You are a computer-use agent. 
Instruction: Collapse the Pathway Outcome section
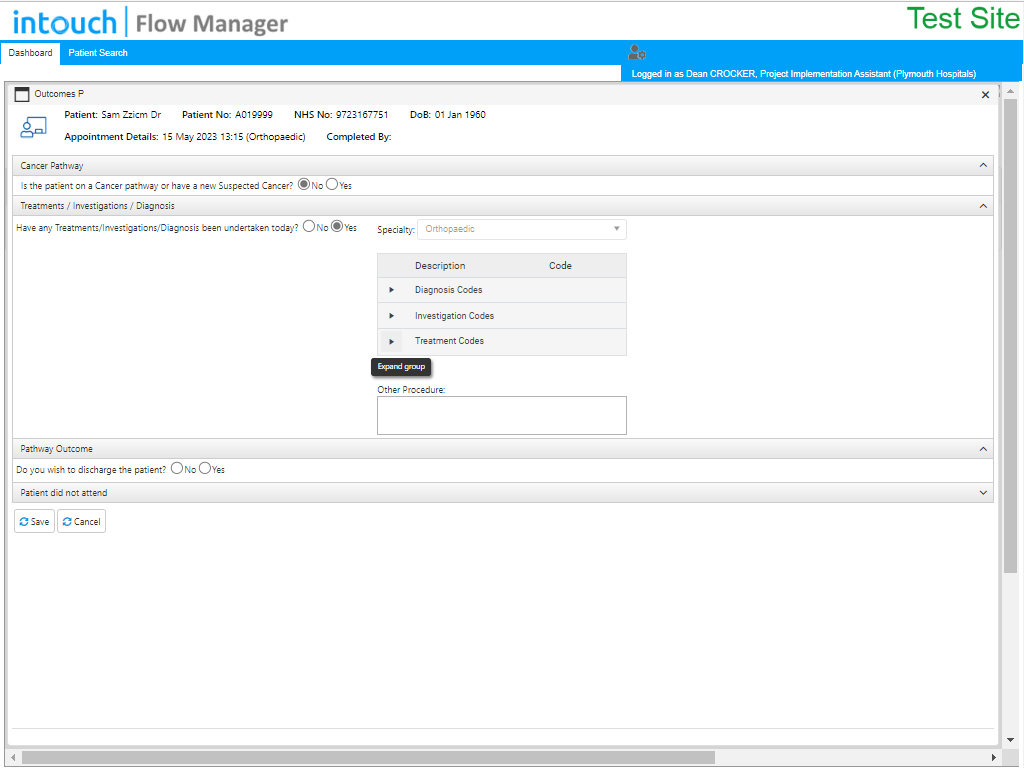point(983,449)
